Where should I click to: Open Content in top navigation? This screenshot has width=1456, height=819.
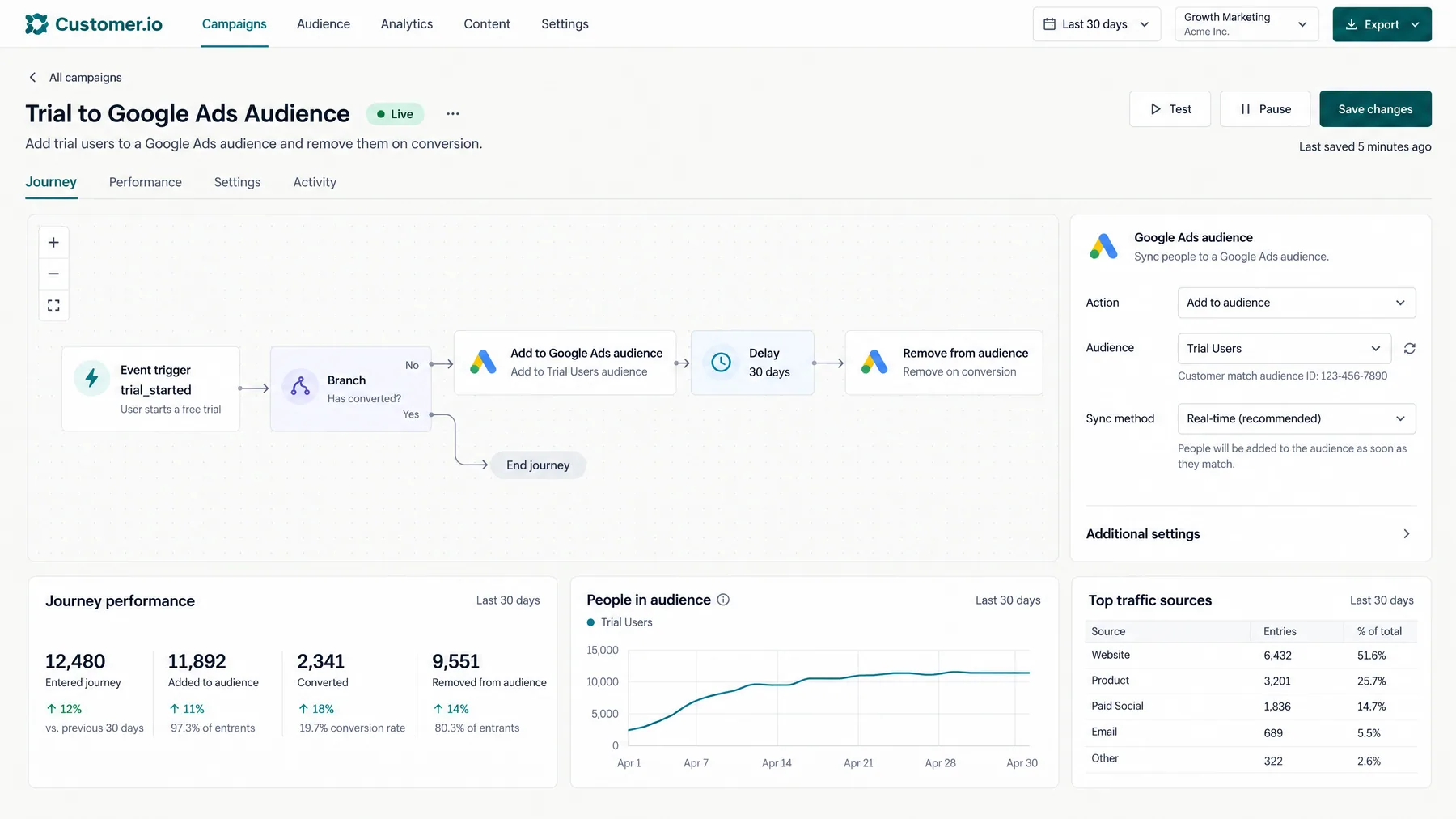tap(487, 24)
